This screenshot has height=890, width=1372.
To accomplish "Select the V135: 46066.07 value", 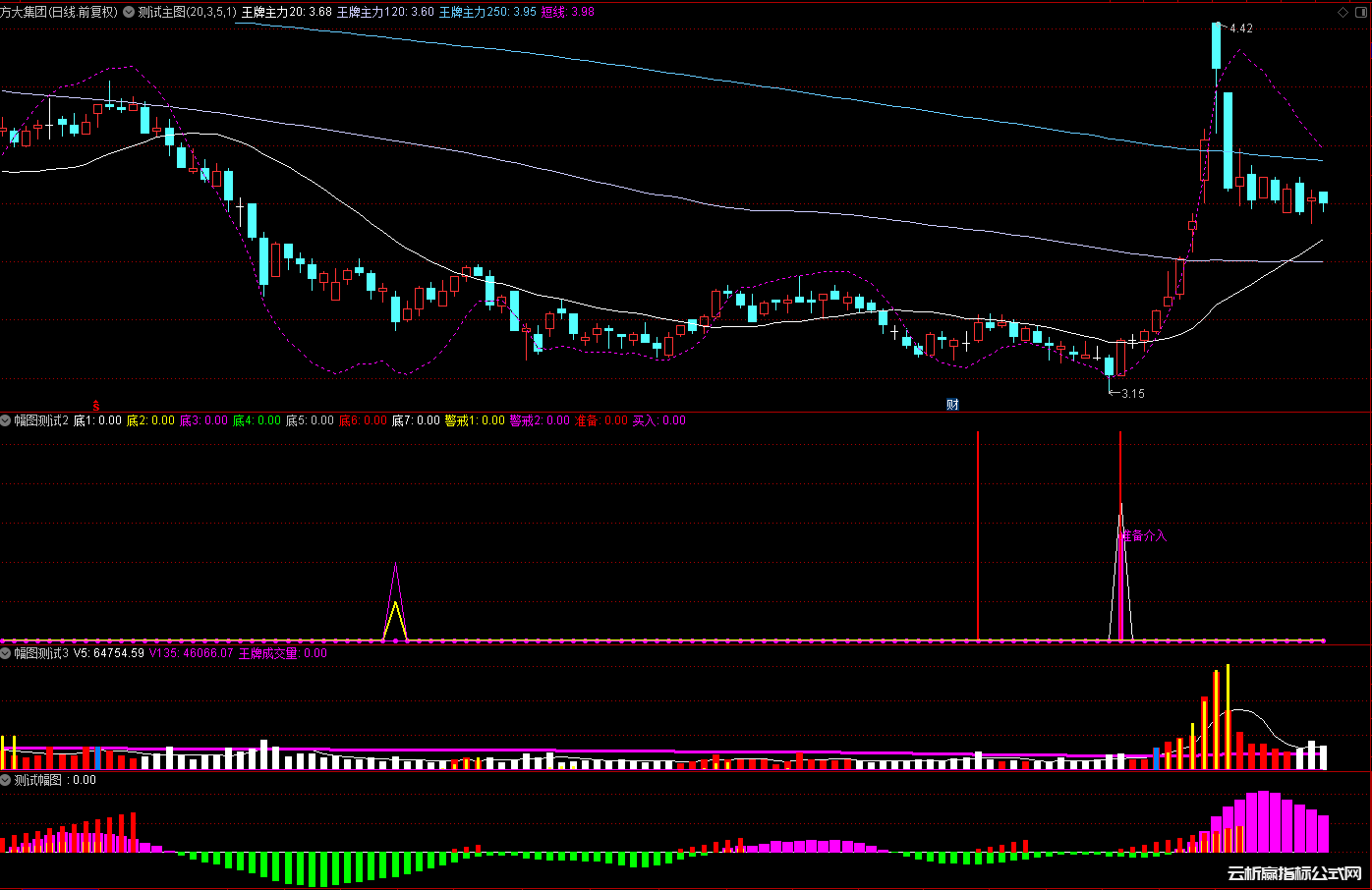I will click(192, 653).
